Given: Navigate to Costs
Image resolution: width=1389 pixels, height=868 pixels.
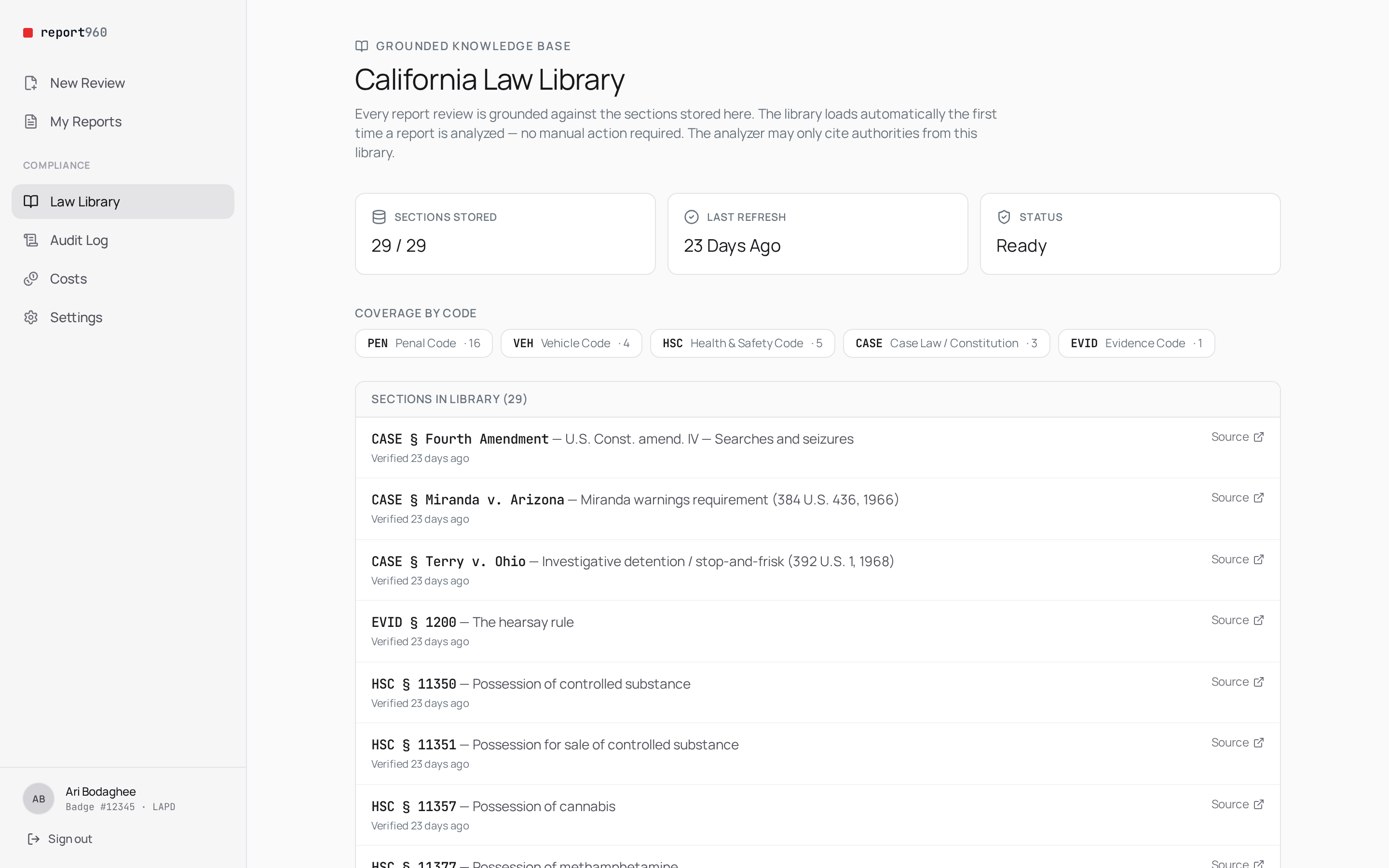Looking at the screenshot, I should click(x=123, y=279).
